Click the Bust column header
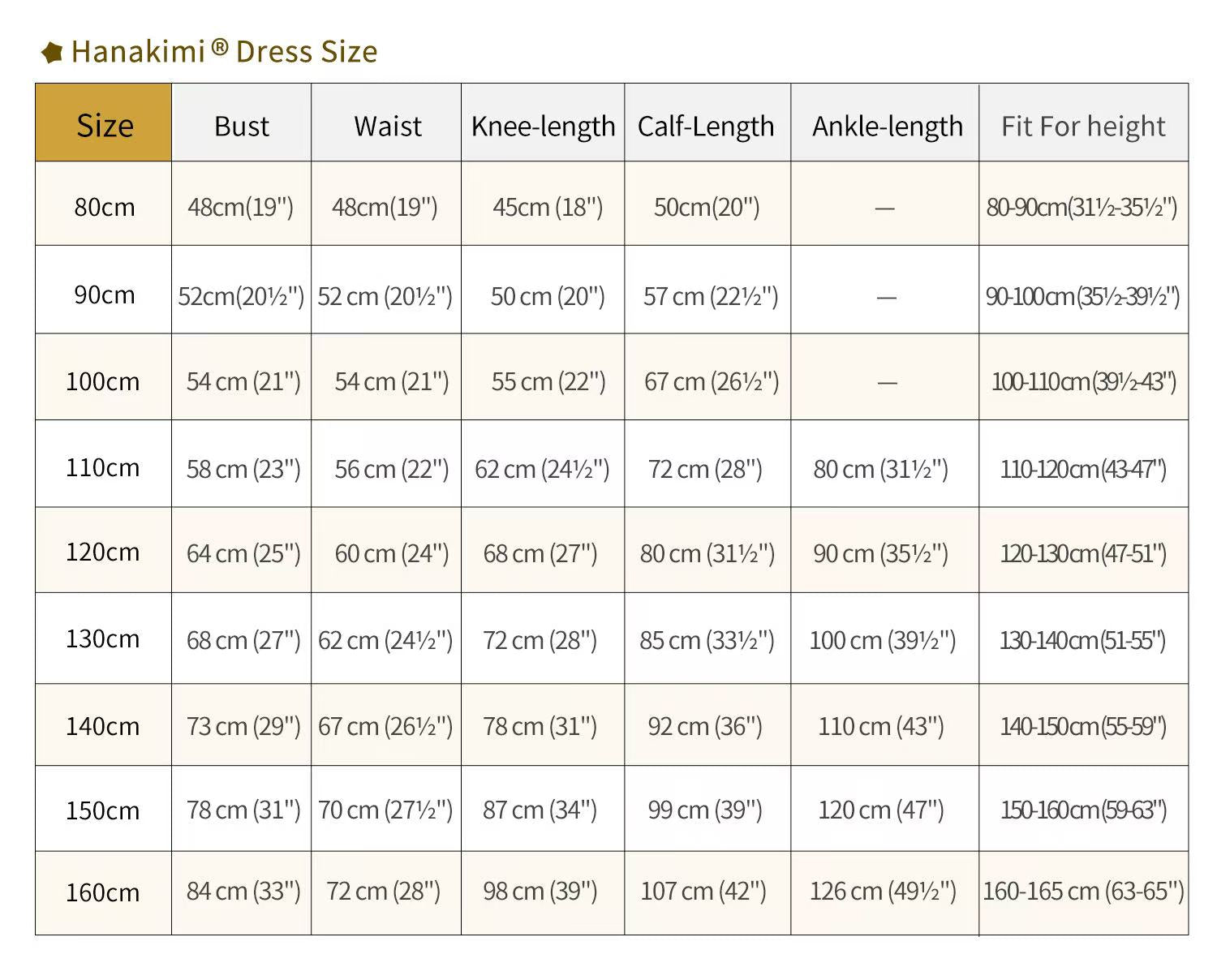This screenshot has width=1217, height=980. click(241, 127)
